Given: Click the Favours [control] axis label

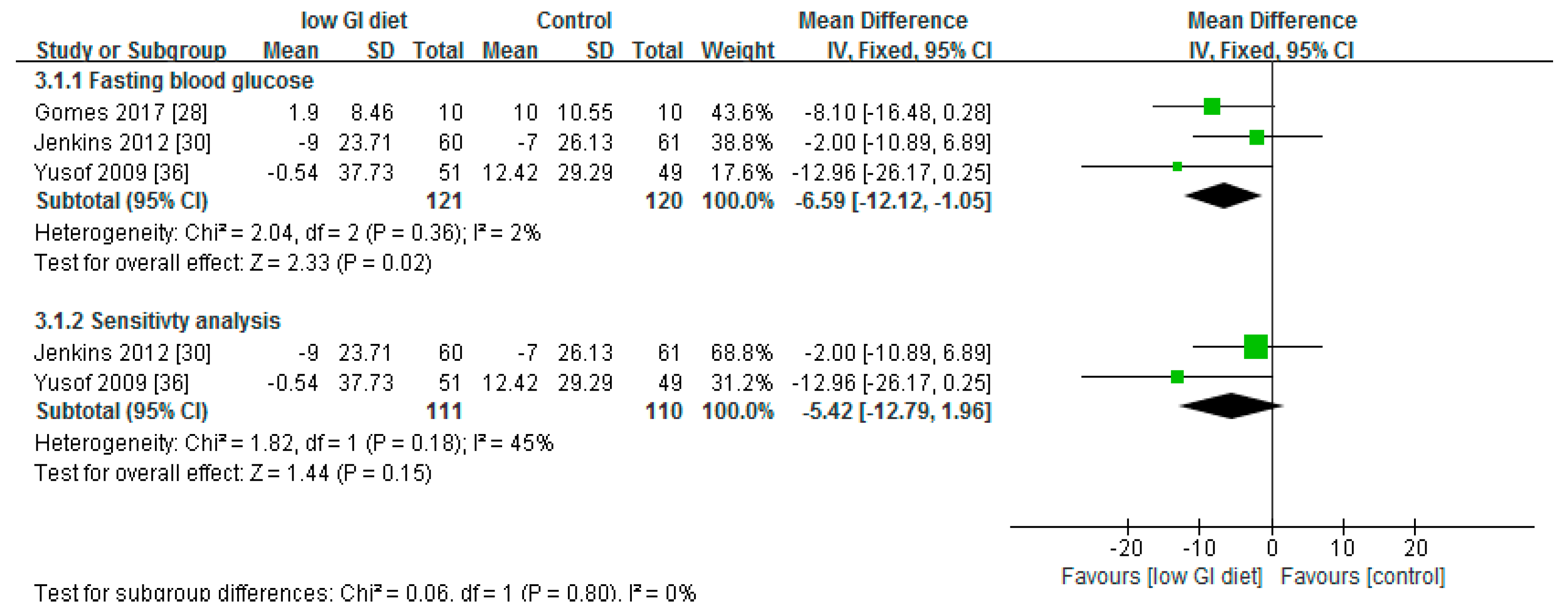Looking at the screenshot, I should 1362,576.
